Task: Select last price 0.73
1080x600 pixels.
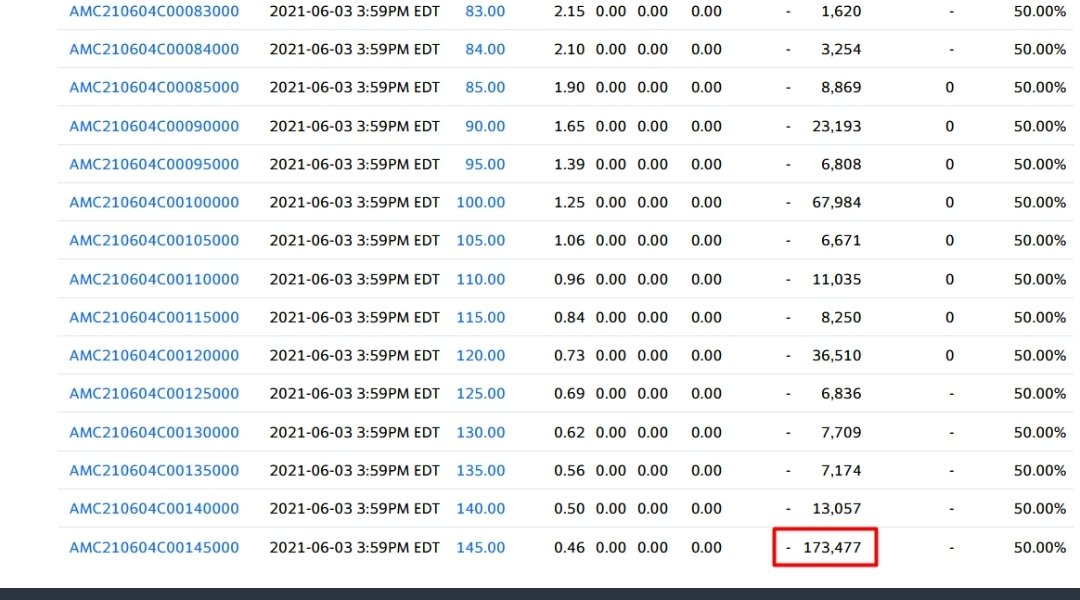Action: coord(570,355)
